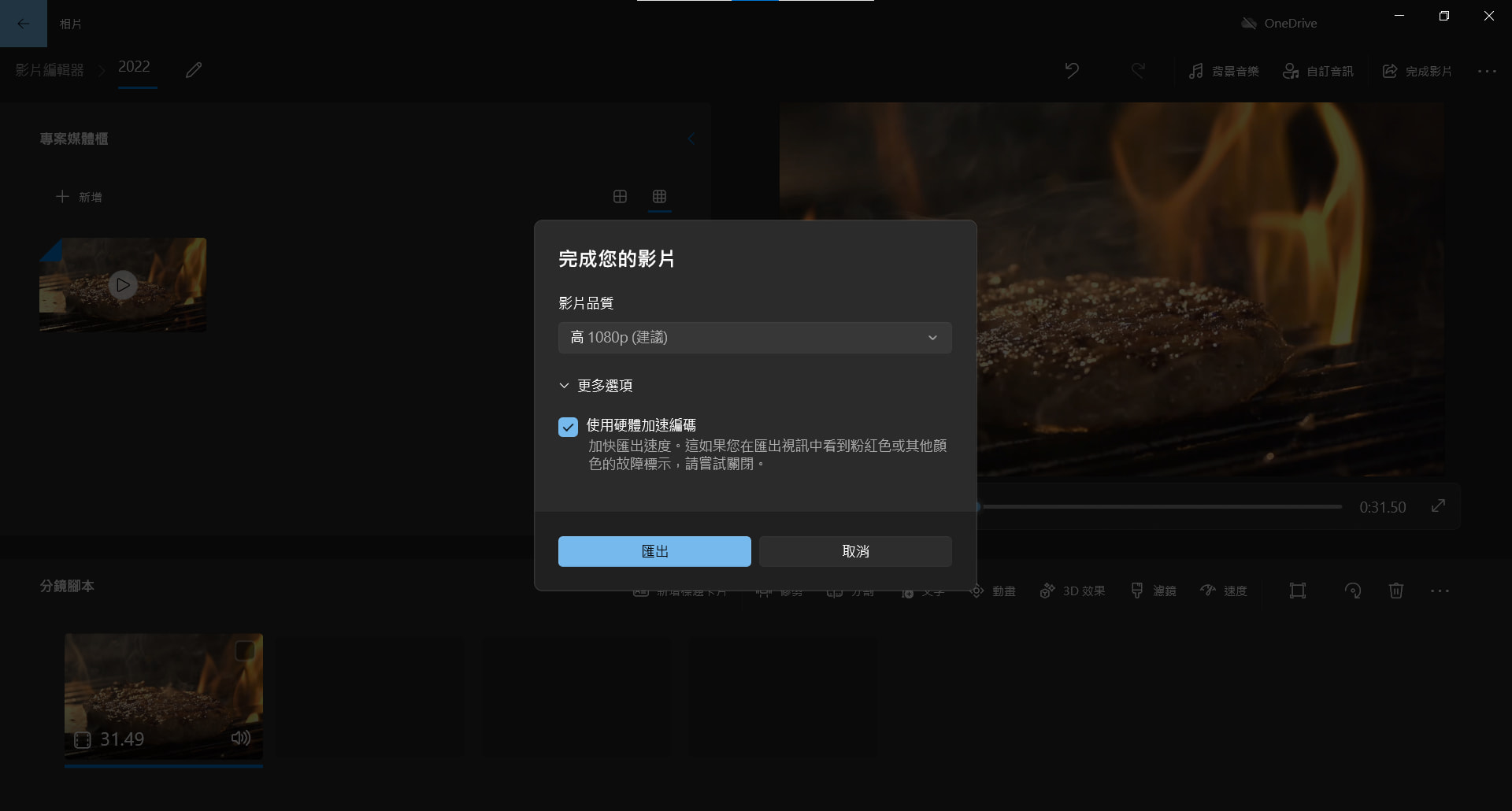Click the 匯出 export button
Screen dimensions: 1512x811
click(654, 551)
